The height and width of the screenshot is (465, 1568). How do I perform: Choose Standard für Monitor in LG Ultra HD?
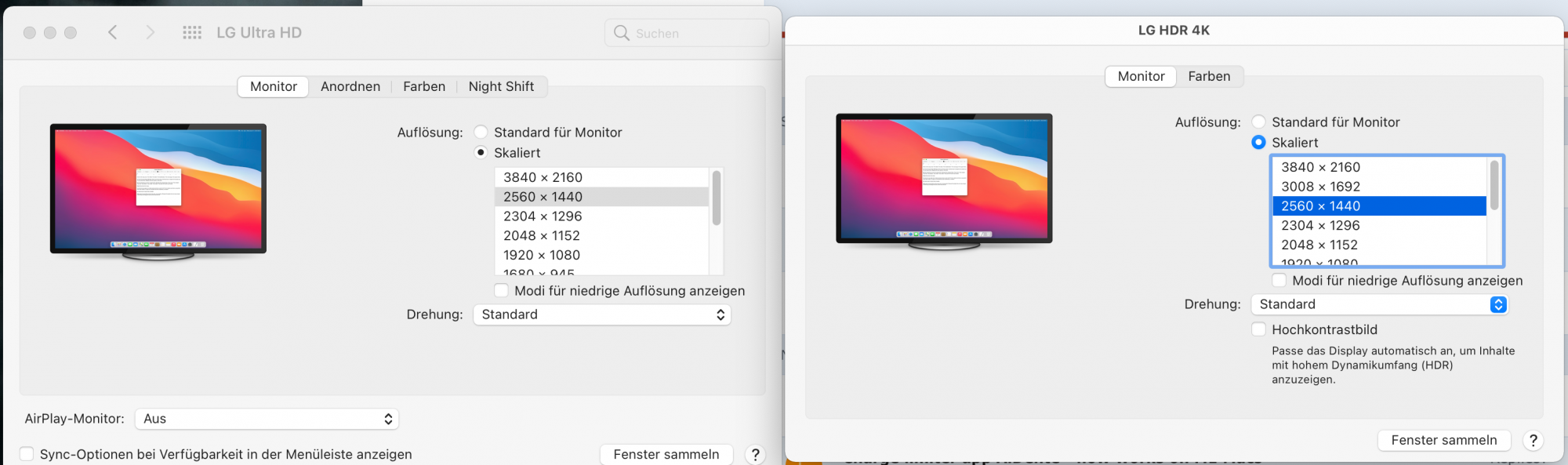tap(481, 132)
